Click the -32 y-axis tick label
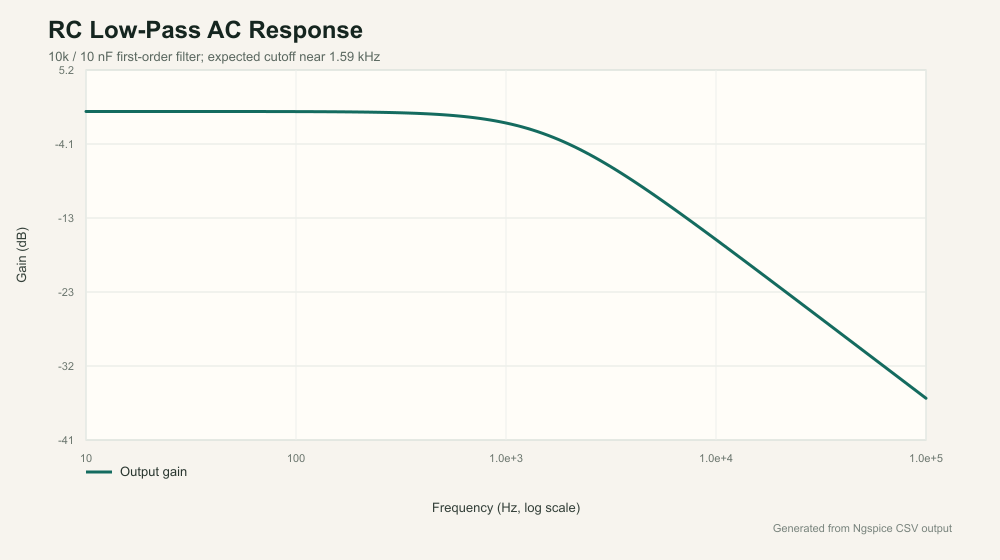 coord(66,366)
